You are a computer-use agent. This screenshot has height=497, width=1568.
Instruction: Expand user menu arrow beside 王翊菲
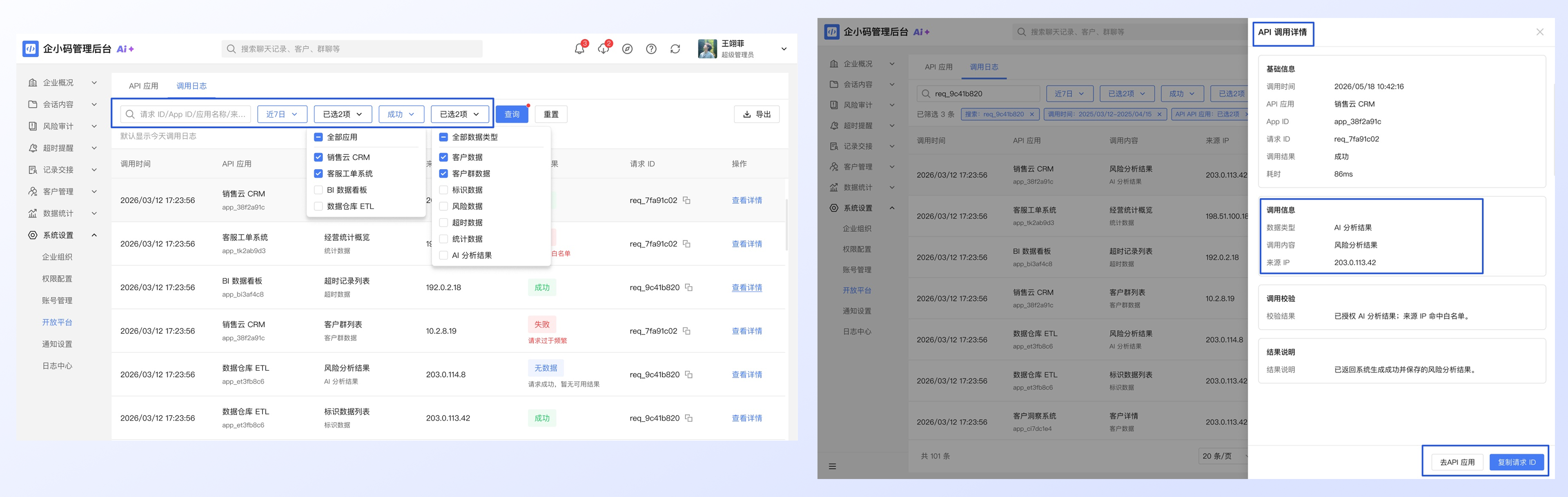784,49
